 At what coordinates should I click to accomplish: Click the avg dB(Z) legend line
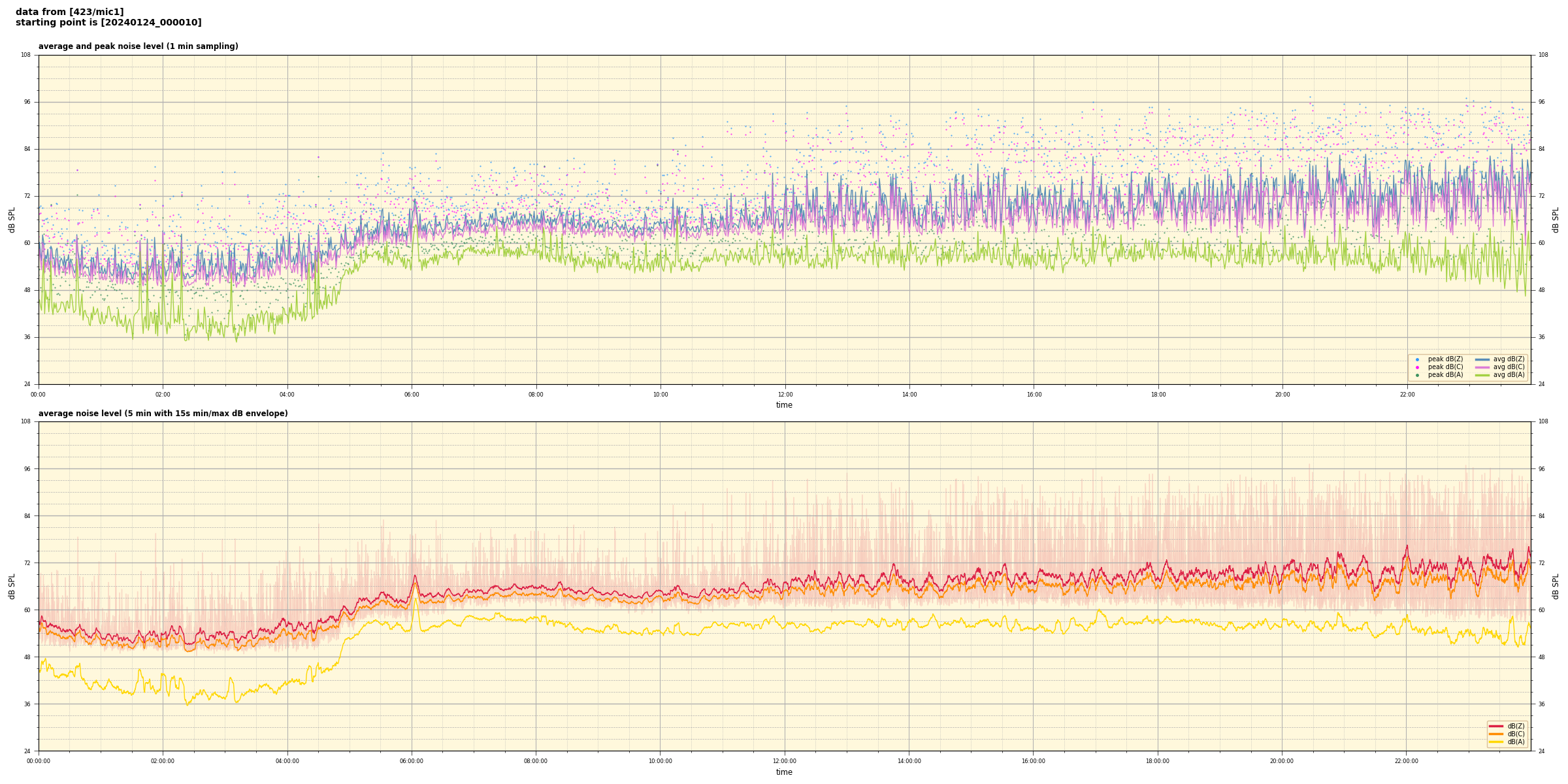[1482, 359]
